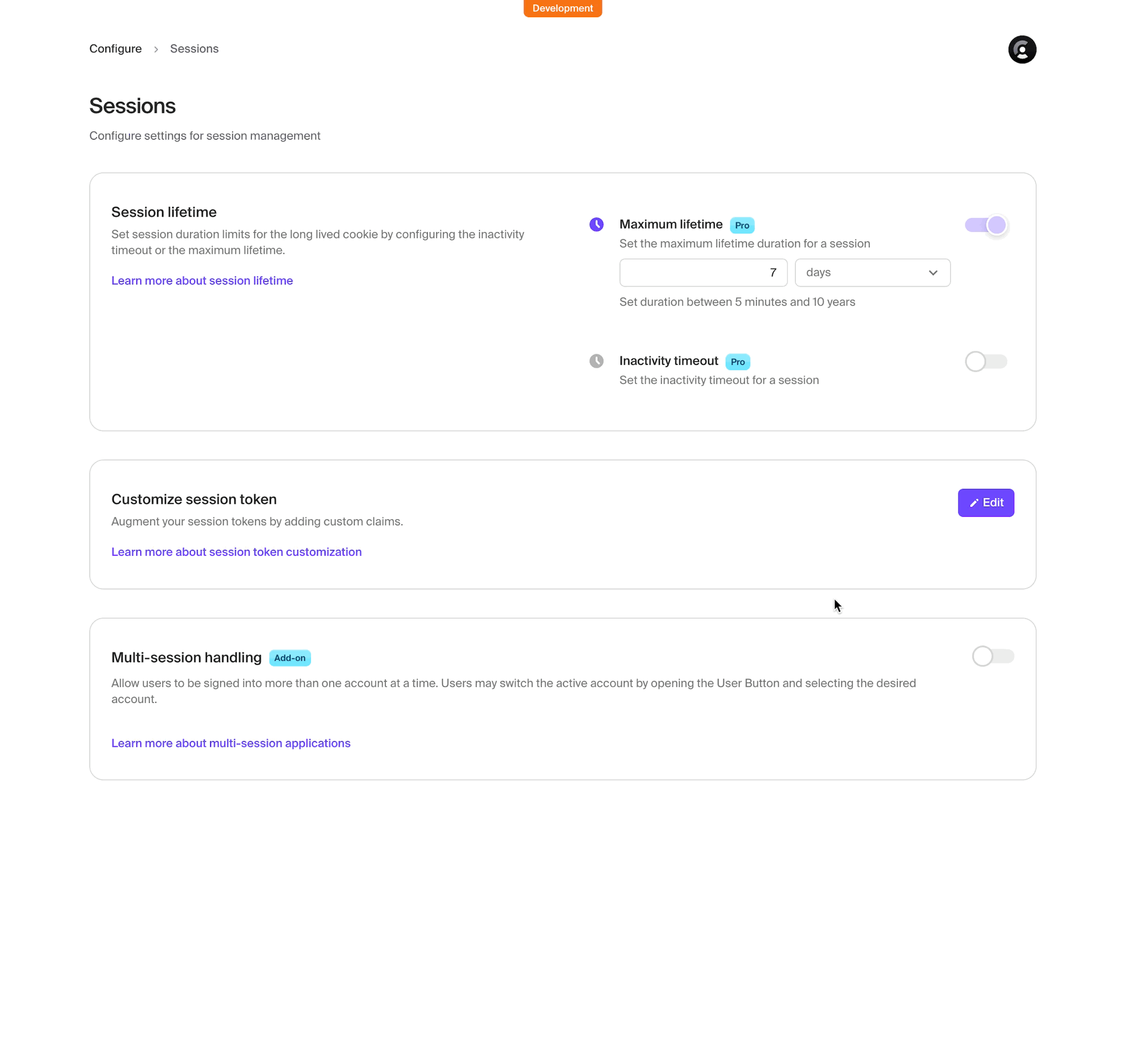The height and width of the screenshot is (1064, 1133).
Task: Click the pencil icon on the Edit button
Action: click(x=974, y=503)
